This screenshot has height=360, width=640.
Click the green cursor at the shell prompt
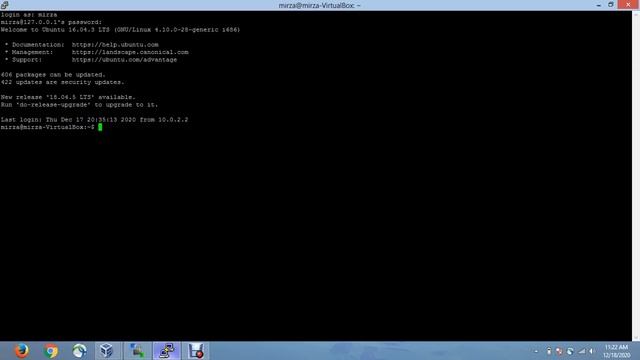pos(100,127)
